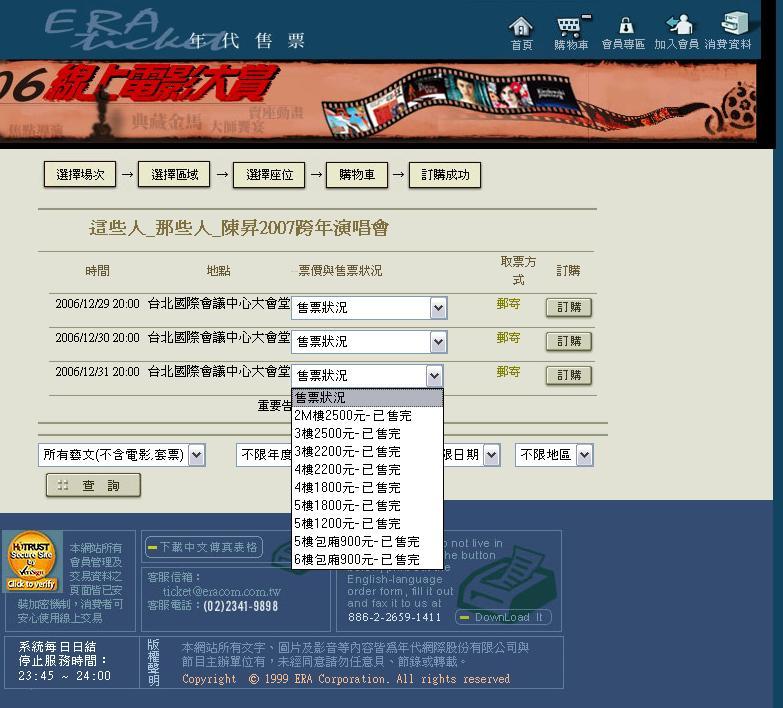Click the 票價與售票狀況 column header

click(340, 271)
